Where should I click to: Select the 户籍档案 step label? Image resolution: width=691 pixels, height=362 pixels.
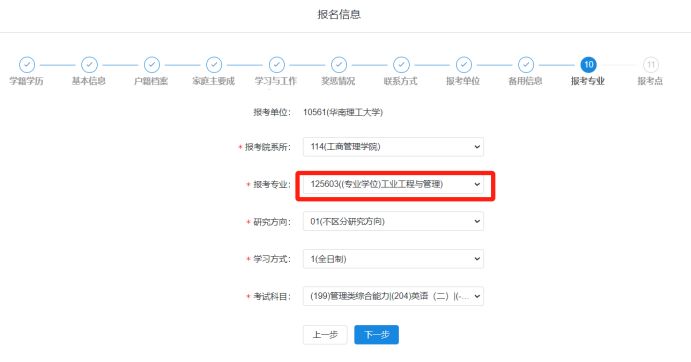point(151,81)
